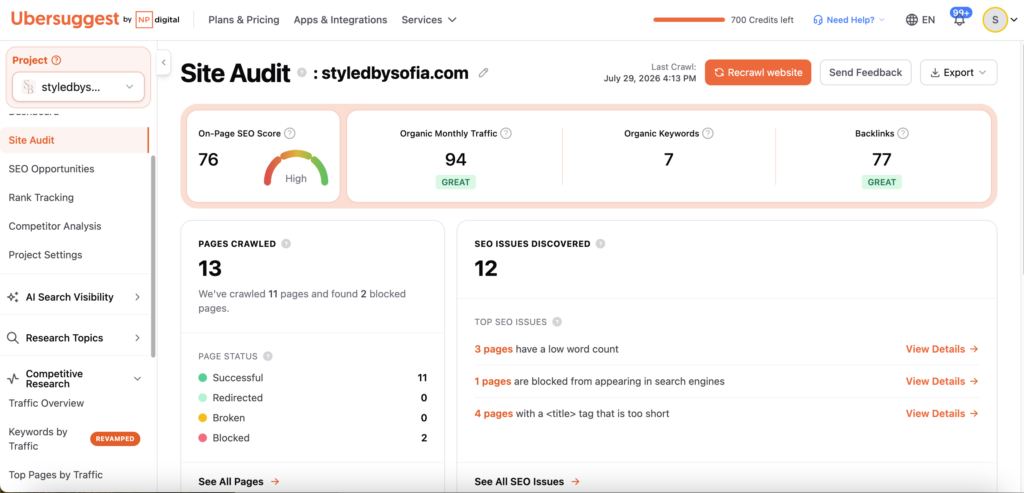Open the Services dropdown menu
1024x493 pixels.
[x=428, y=20]
